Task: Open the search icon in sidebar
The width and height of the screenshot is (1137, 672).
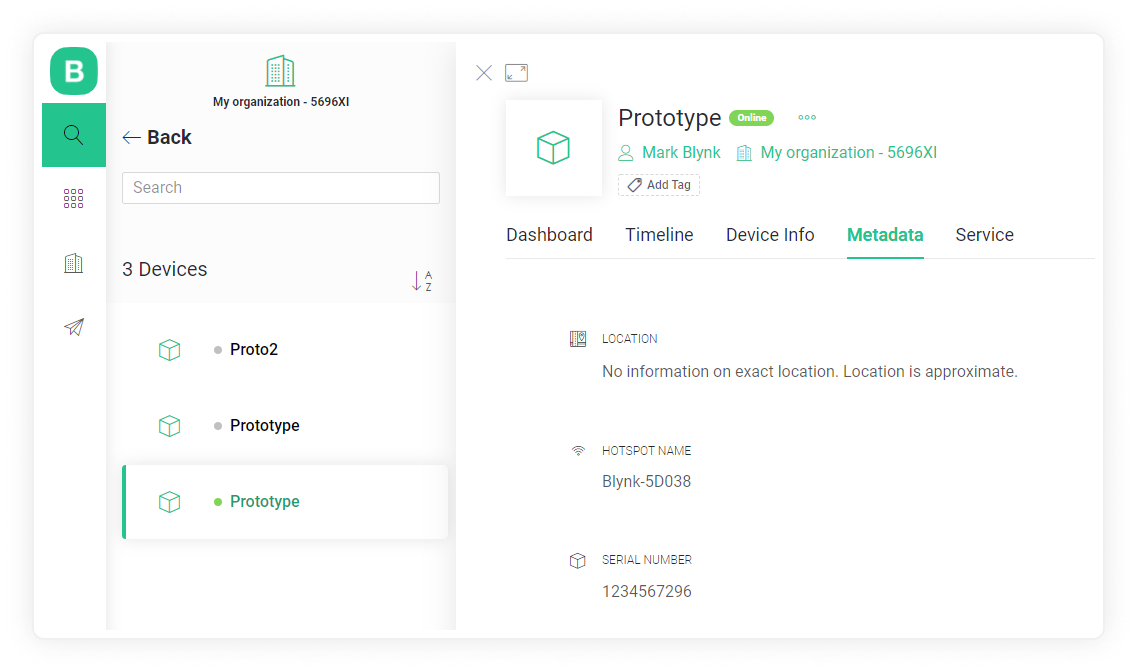Action: 74,135
